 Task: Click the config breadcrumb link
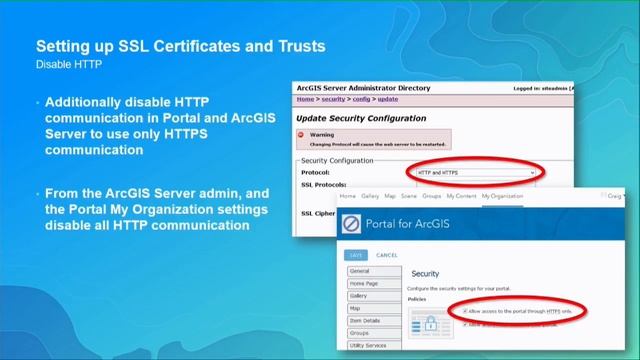[361, 99]
